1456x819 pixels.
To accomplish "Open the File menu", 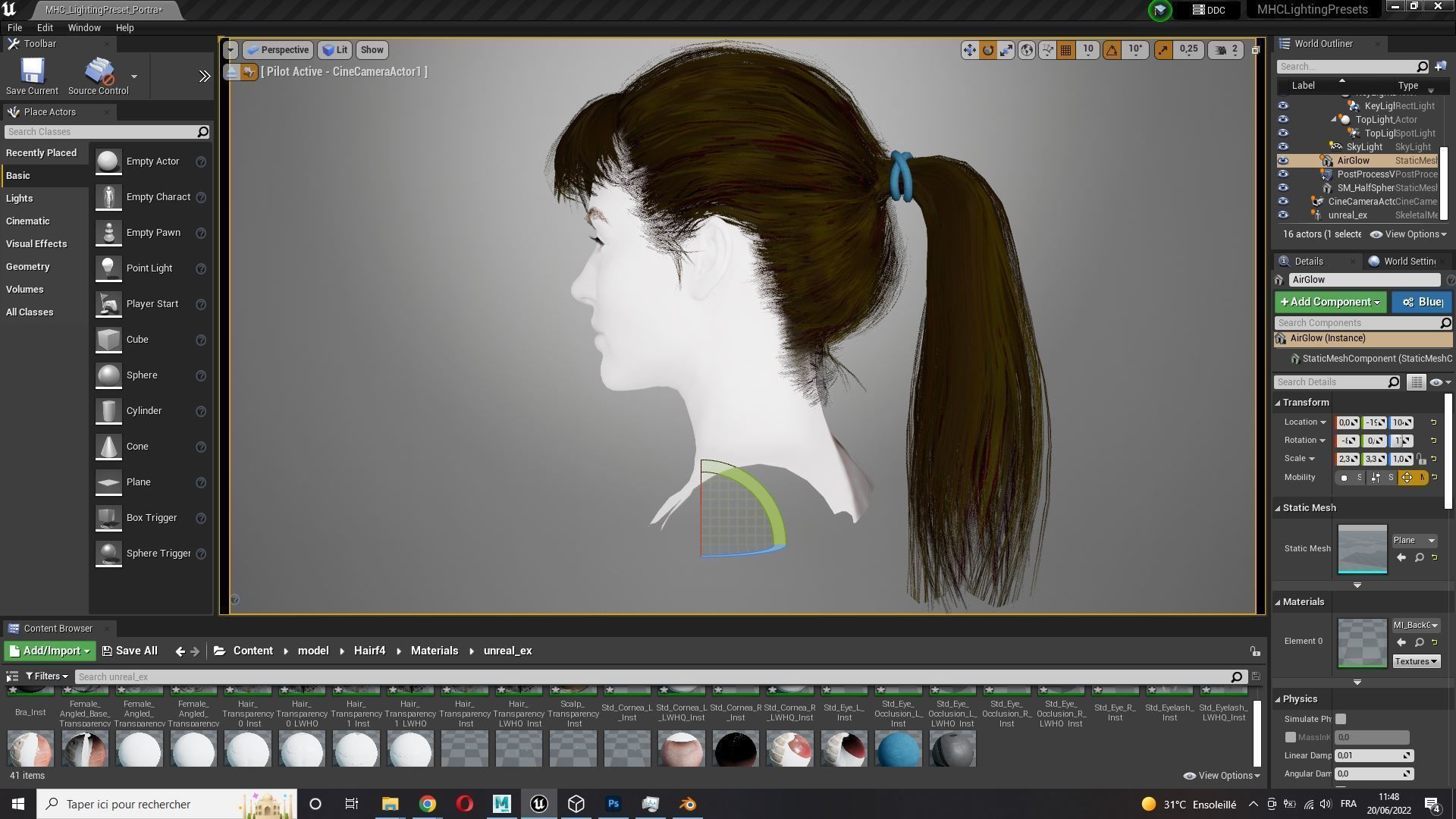I will point(14,28).
